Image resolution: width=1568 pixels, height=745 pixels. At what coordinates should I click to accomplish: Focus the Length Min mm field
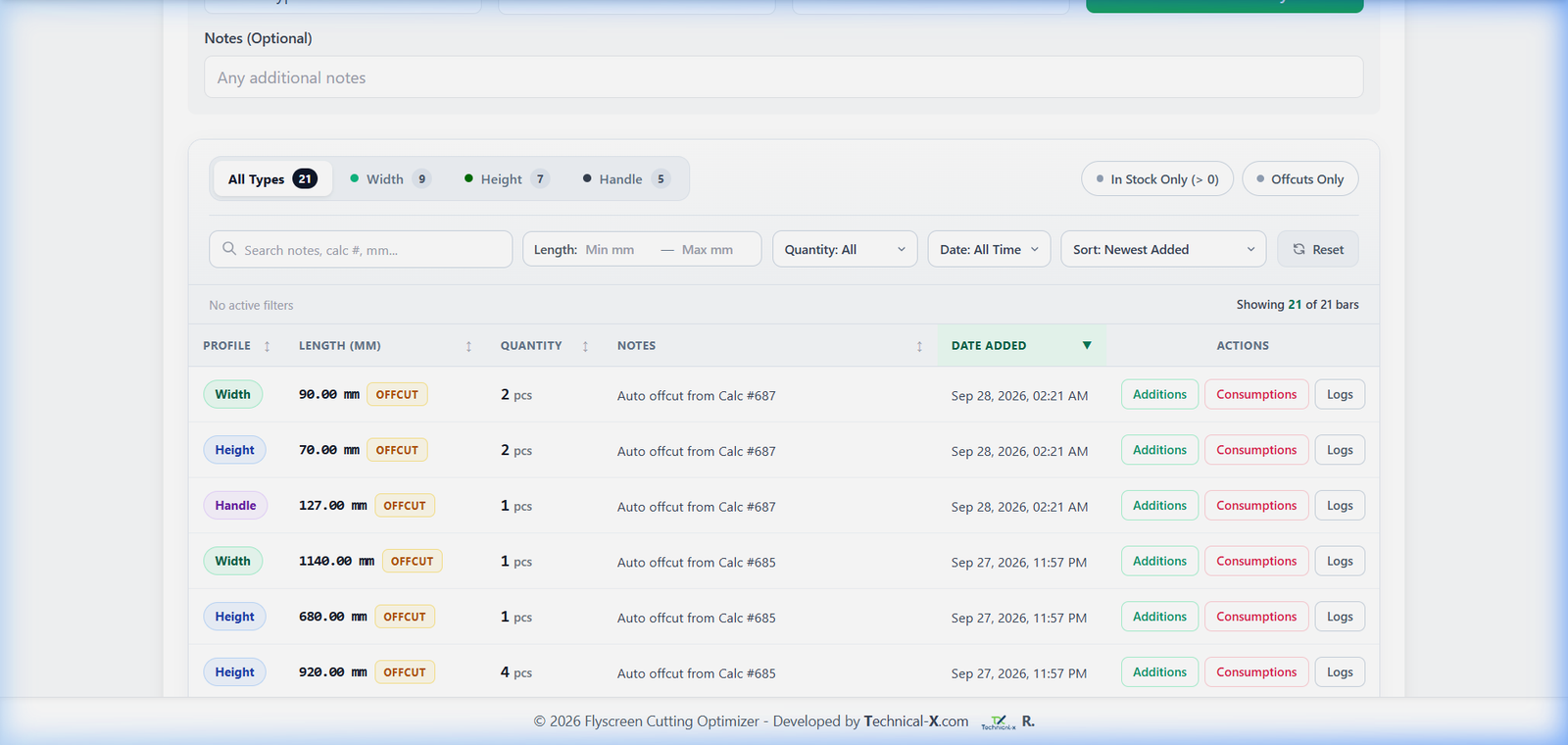617,250
